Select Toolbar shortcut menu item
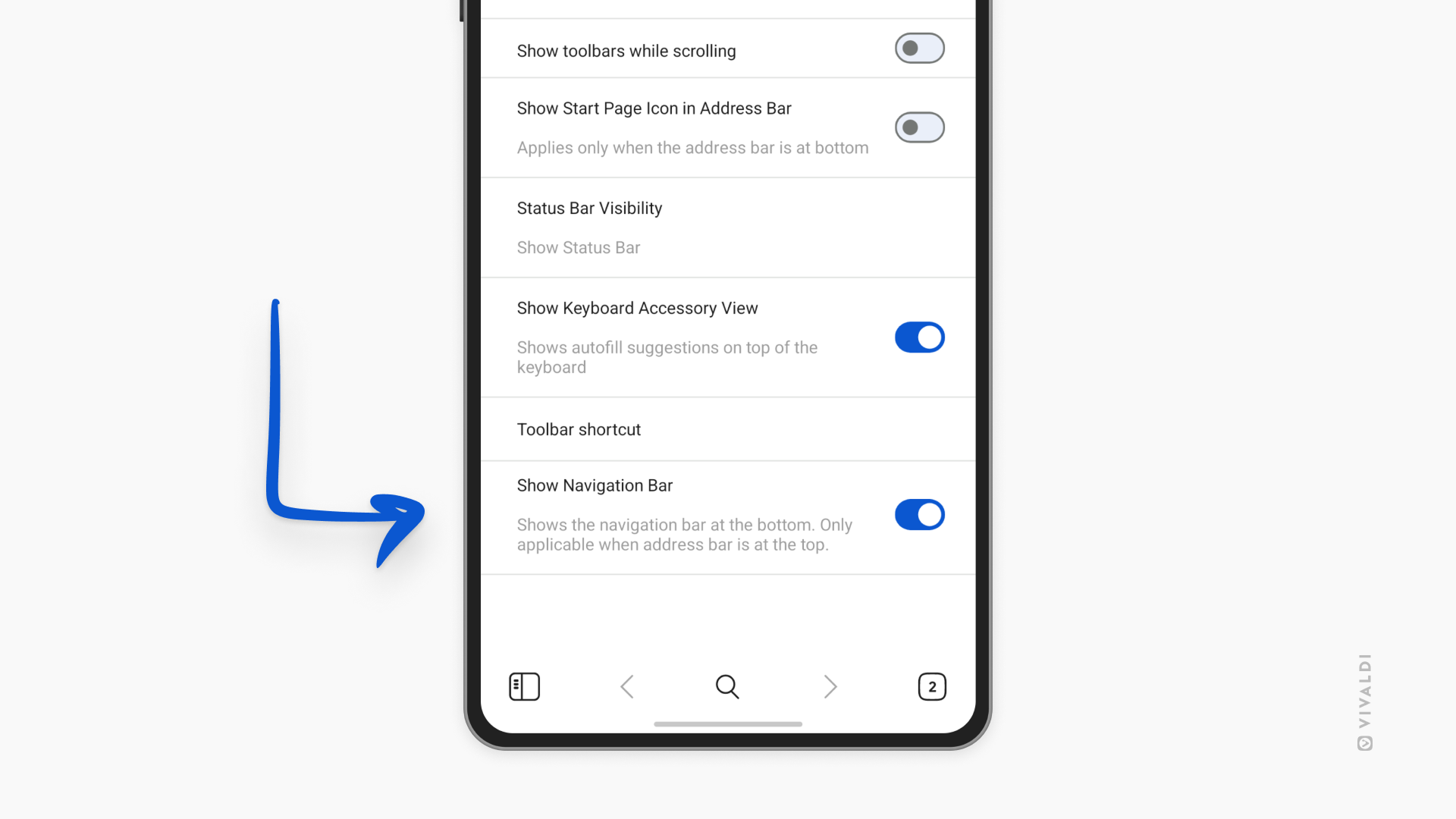Viewport: 1456px width, 819px height. (x=727, y=428)
